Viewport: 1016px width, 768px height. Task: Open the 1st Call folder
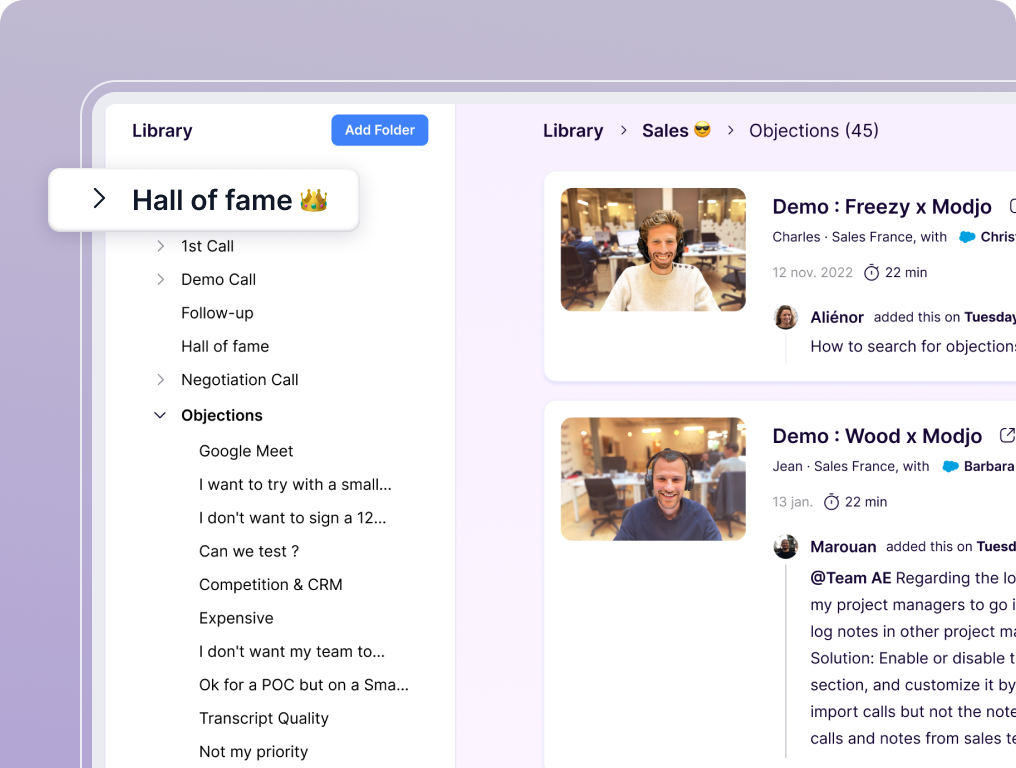(x=207, y=246)
